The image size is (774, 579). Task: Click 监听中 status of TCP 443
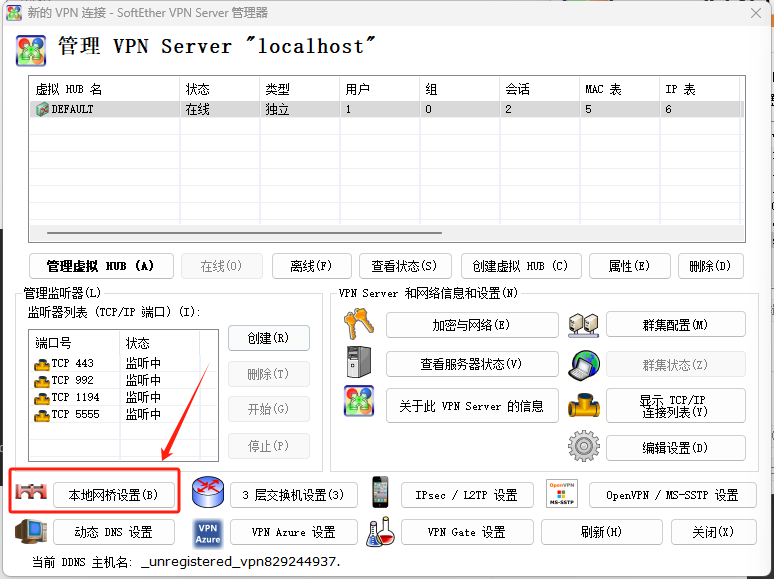143,364
